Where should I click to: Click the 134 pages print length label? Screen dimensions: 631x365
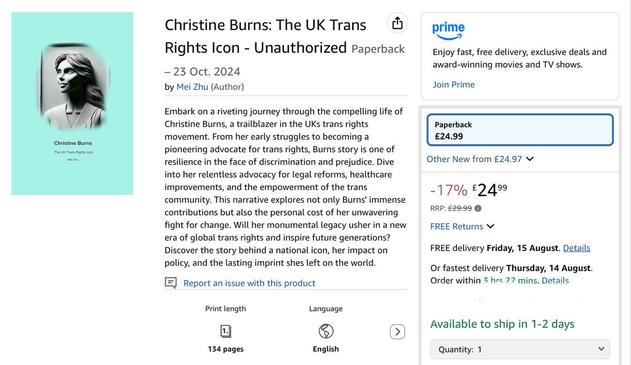[225, 349]
